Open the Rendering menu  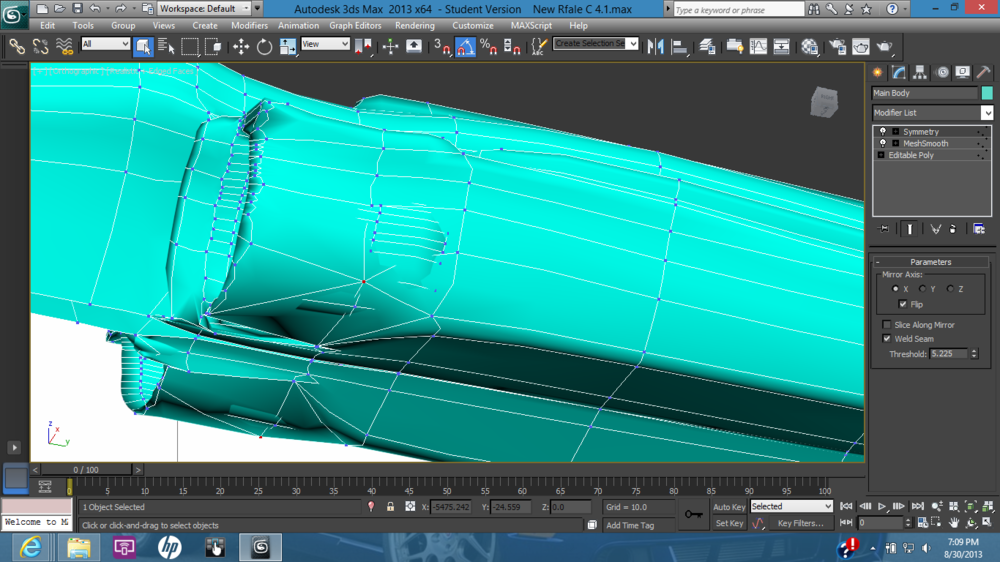[x=414, y=26]
